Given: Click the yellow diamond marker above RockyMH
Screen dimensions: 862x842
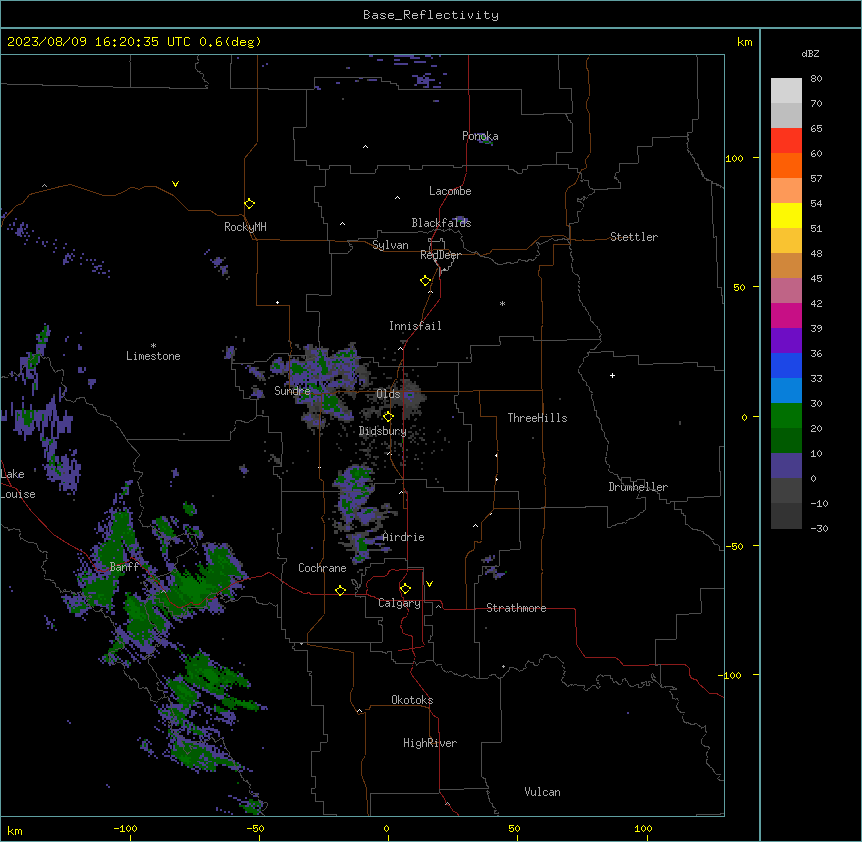Looking at the screenshot, I should pos(249,203).
